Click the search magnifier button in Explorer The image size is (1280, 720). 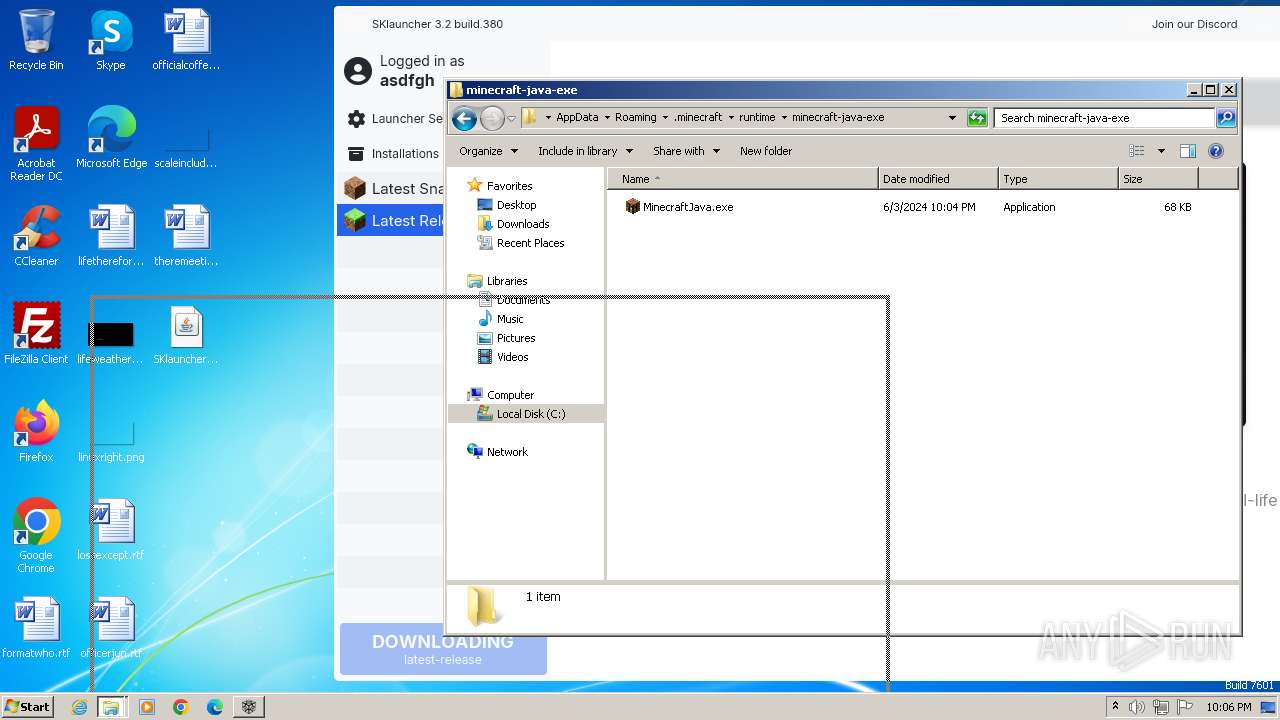[1226, 118]
